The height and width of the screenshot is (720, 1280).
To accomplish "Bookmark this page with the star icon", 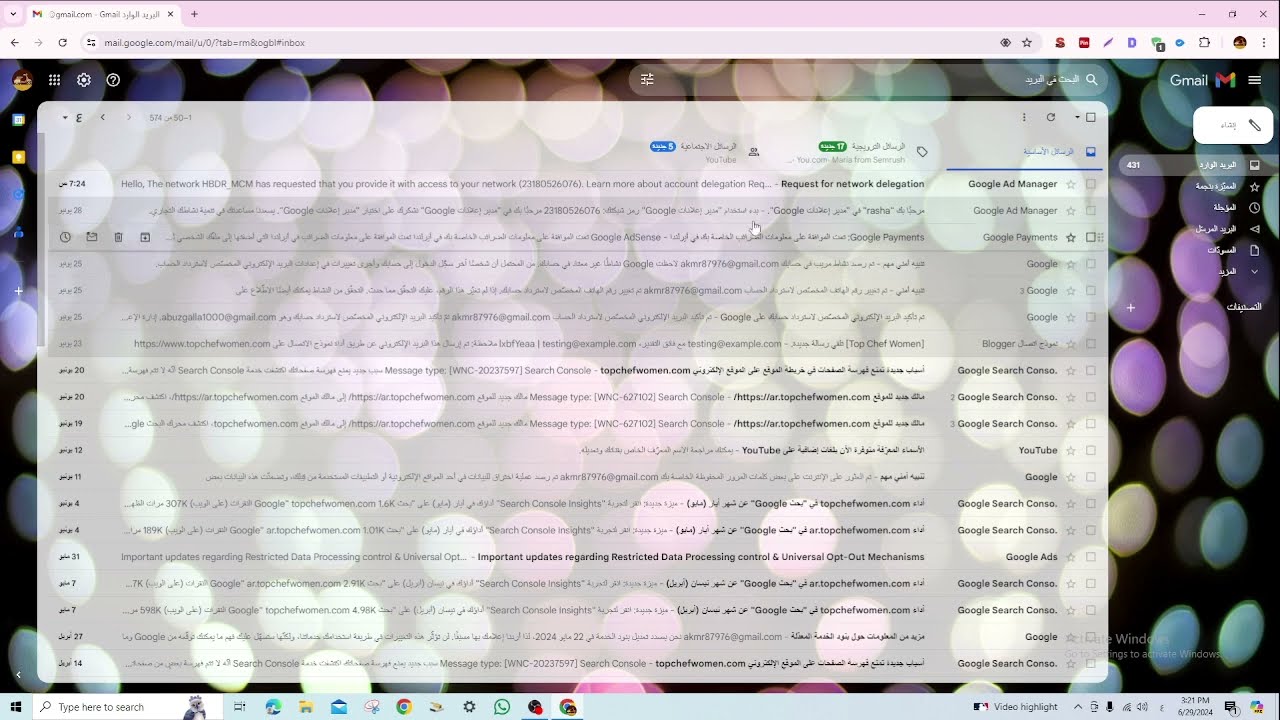I will [1026, 43].
